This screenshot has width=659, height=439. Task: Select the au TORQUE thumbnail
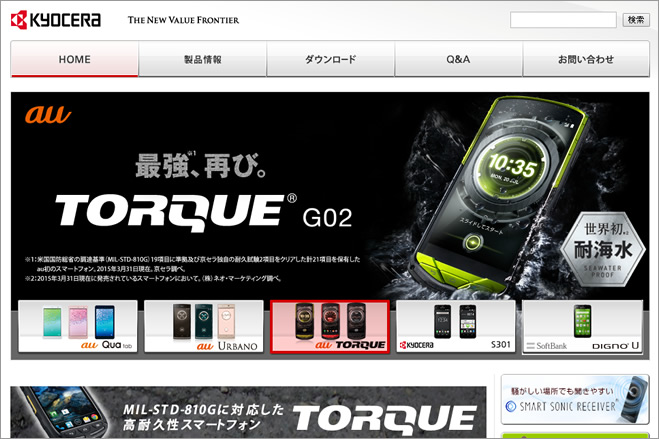click(330, 326)
